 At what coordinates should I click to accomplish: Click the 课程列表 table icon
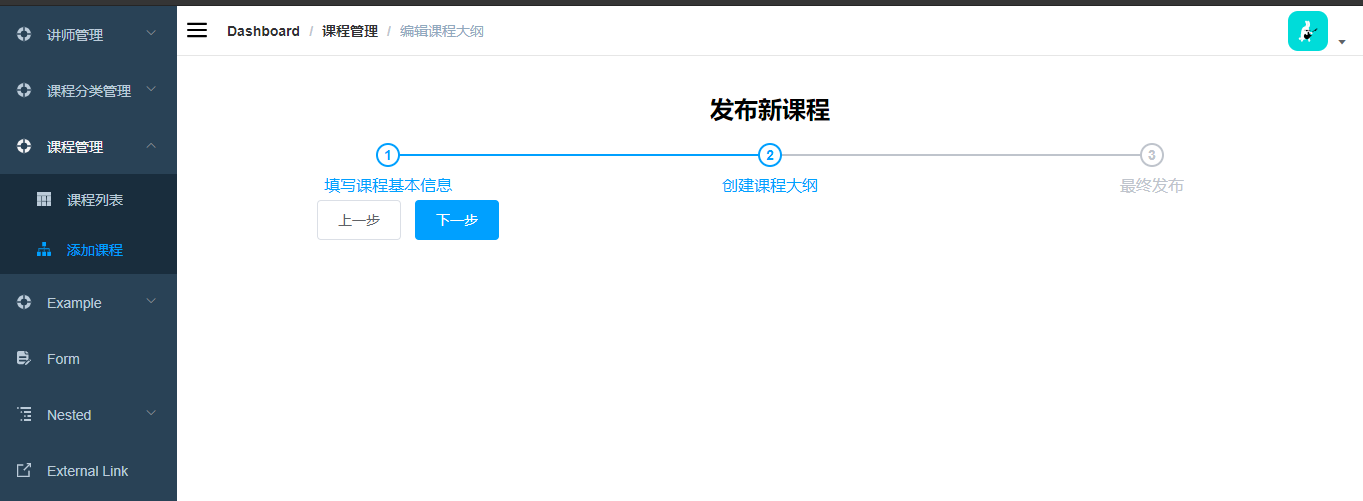[44, 199]
